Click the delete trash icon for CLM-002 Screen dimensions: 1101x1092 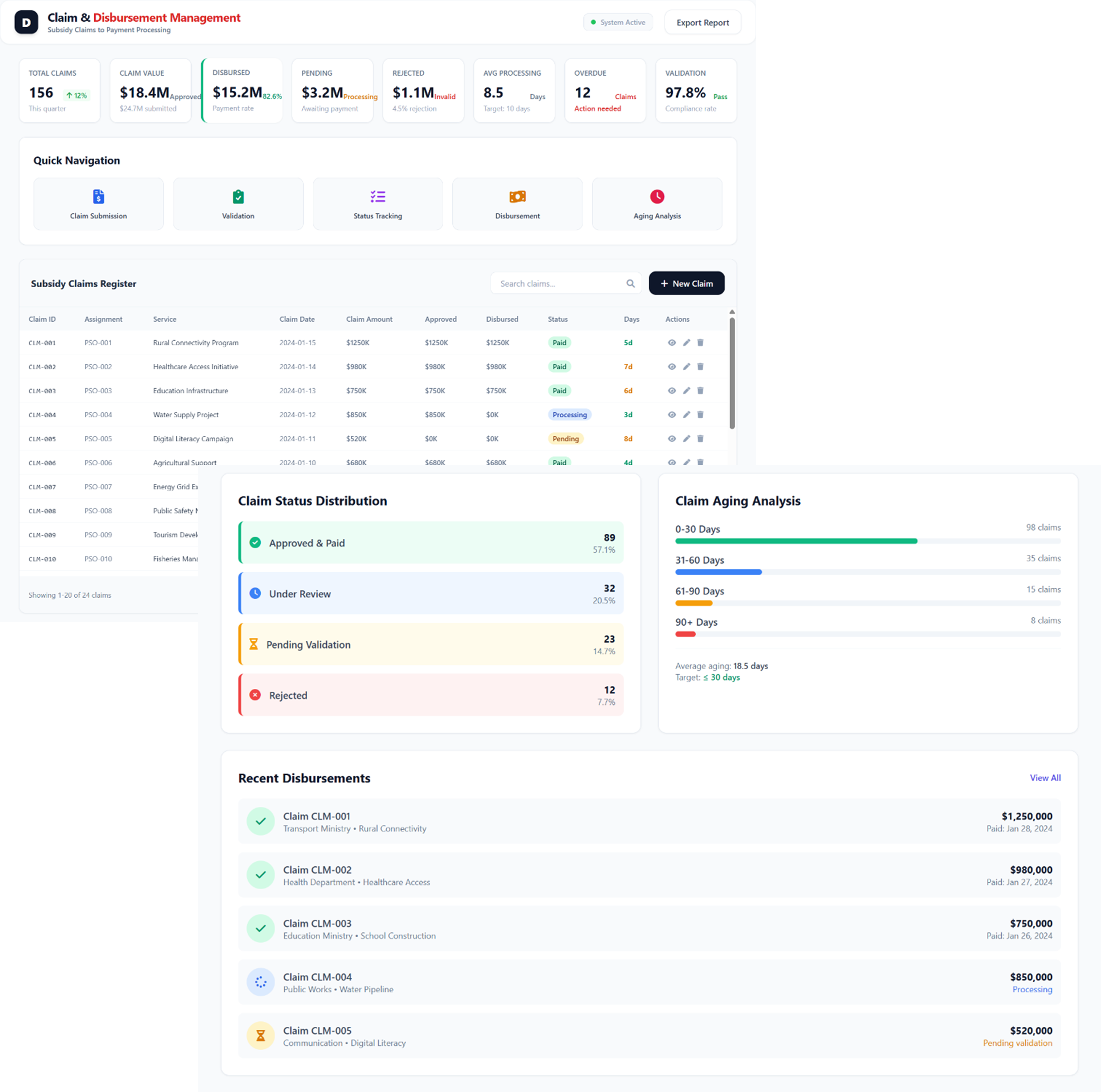tap(700, 366)
